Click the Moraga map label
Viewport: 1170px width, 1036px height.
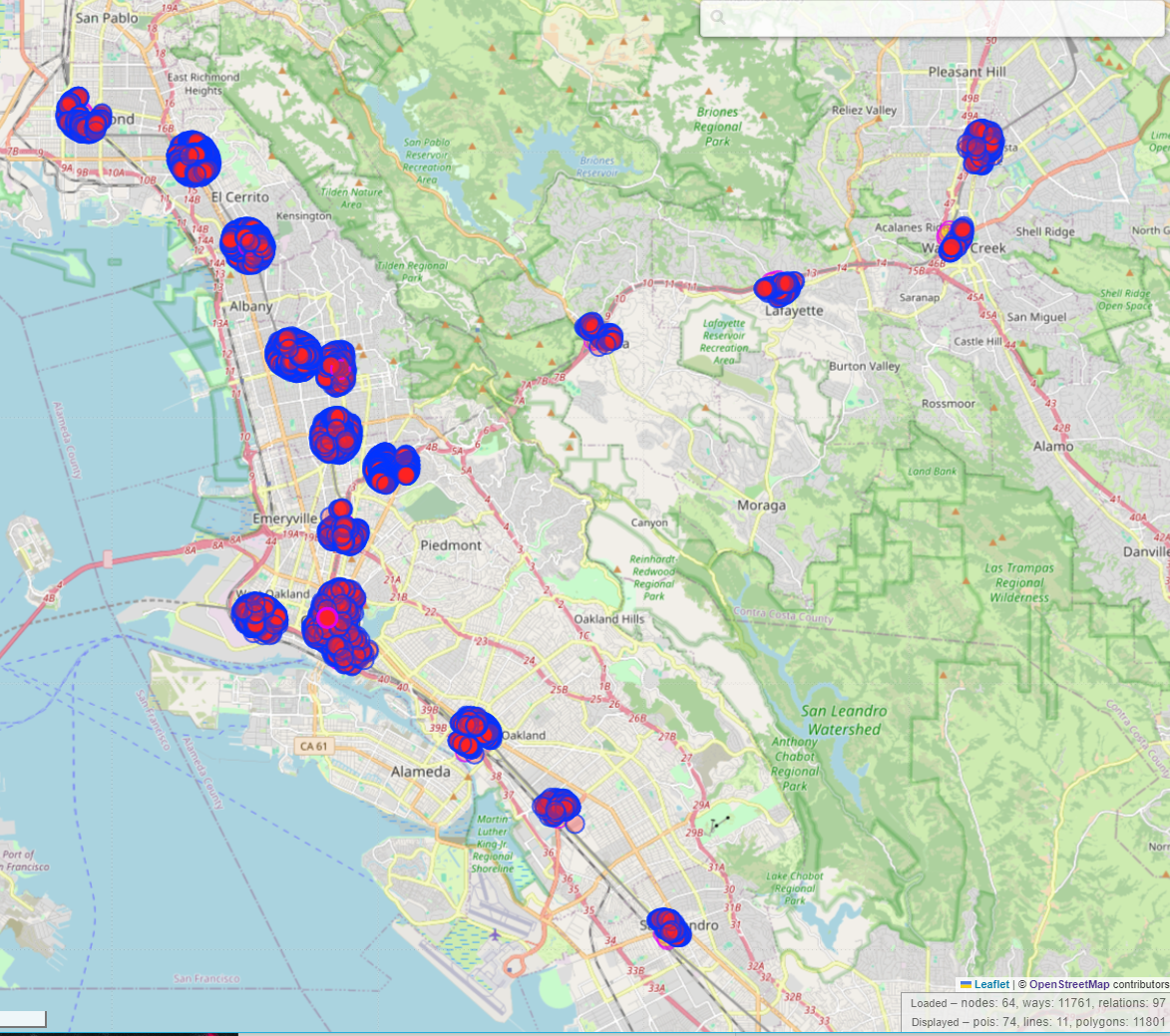[761, 506]
